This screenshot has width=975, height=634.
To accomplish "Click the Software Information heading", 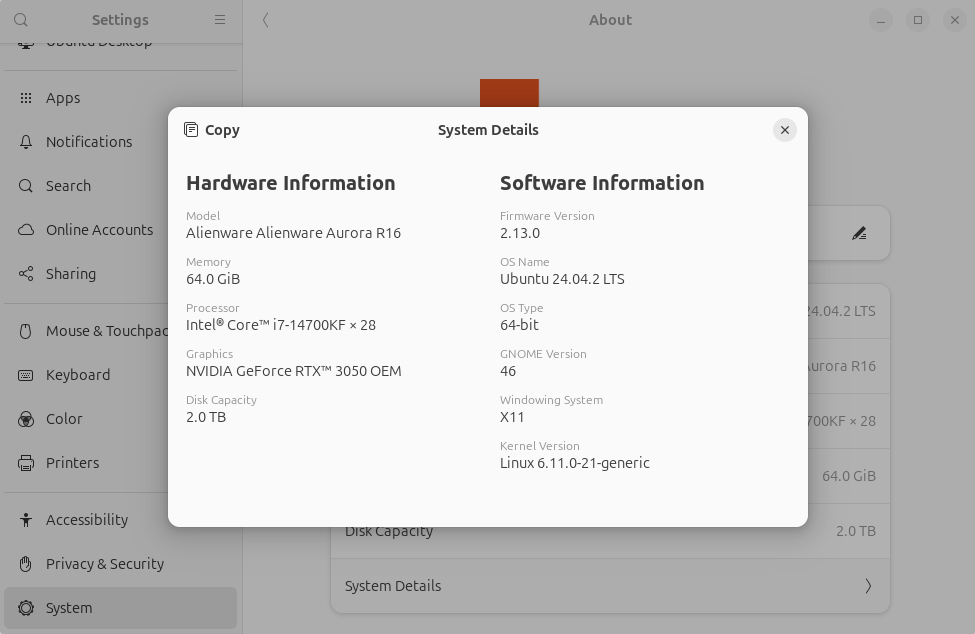I will point(602,183).
